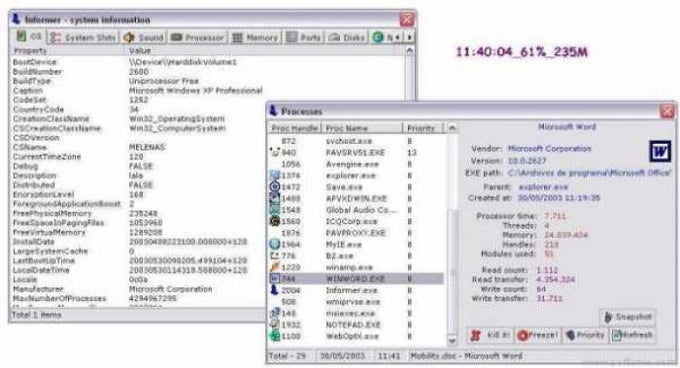Take a Snapshot of the process

click(x=628, y=317)
